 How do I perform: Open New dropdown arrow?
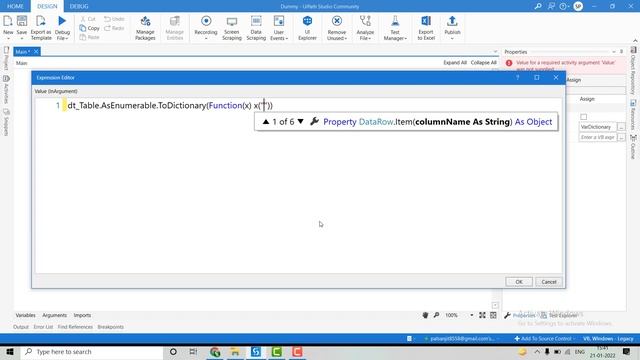tap(8, 38)
